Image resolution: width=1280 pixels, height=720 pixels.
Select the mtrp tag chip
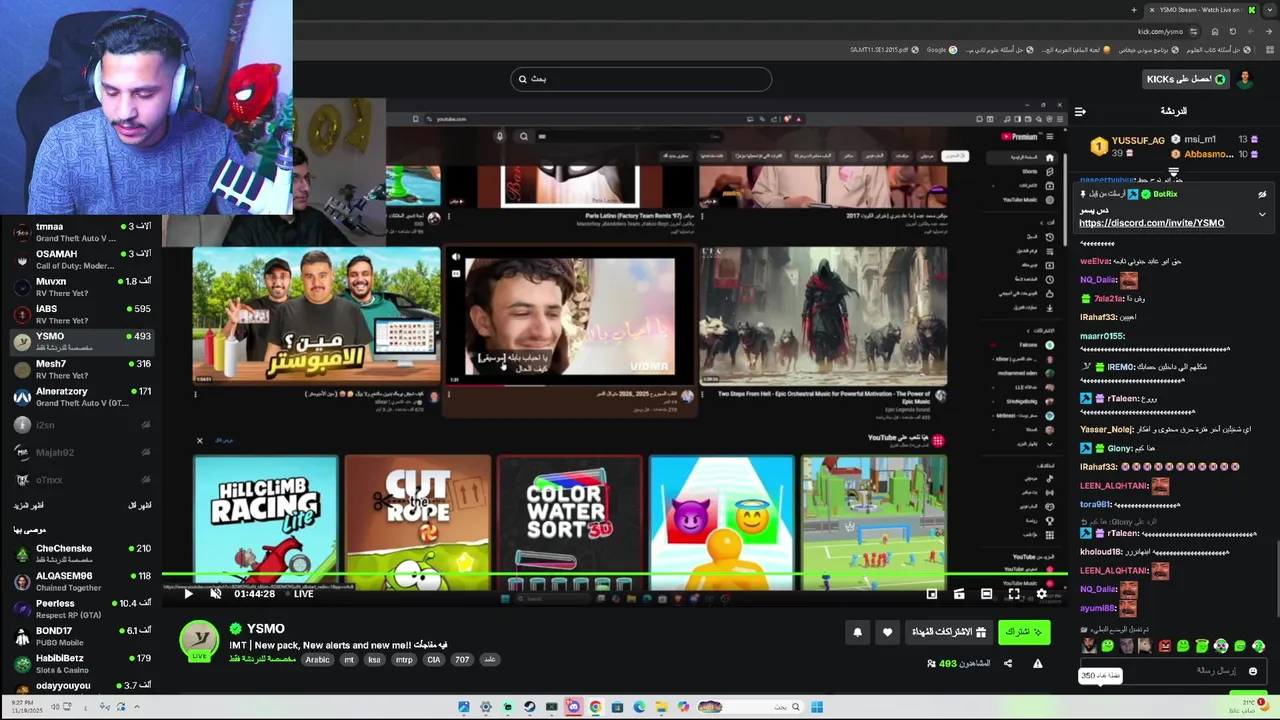(404, 660)
